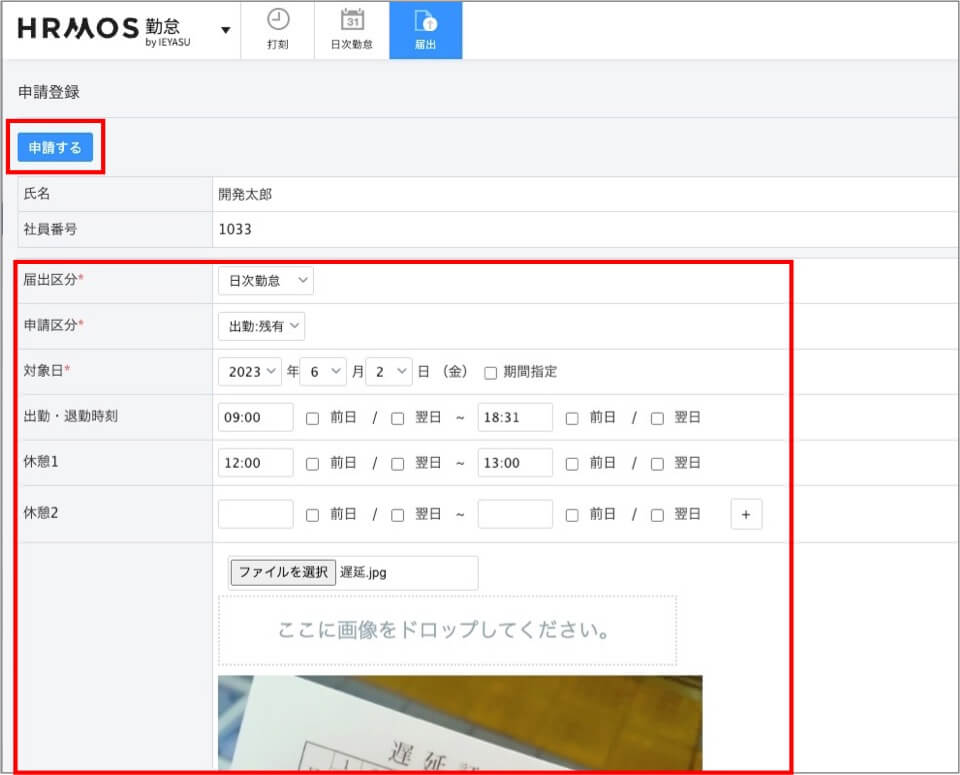Viewport: 960px width, 775px height.
Task: Check 翌日 for the 18:31 clock-out time
Action: coord(657,418)
